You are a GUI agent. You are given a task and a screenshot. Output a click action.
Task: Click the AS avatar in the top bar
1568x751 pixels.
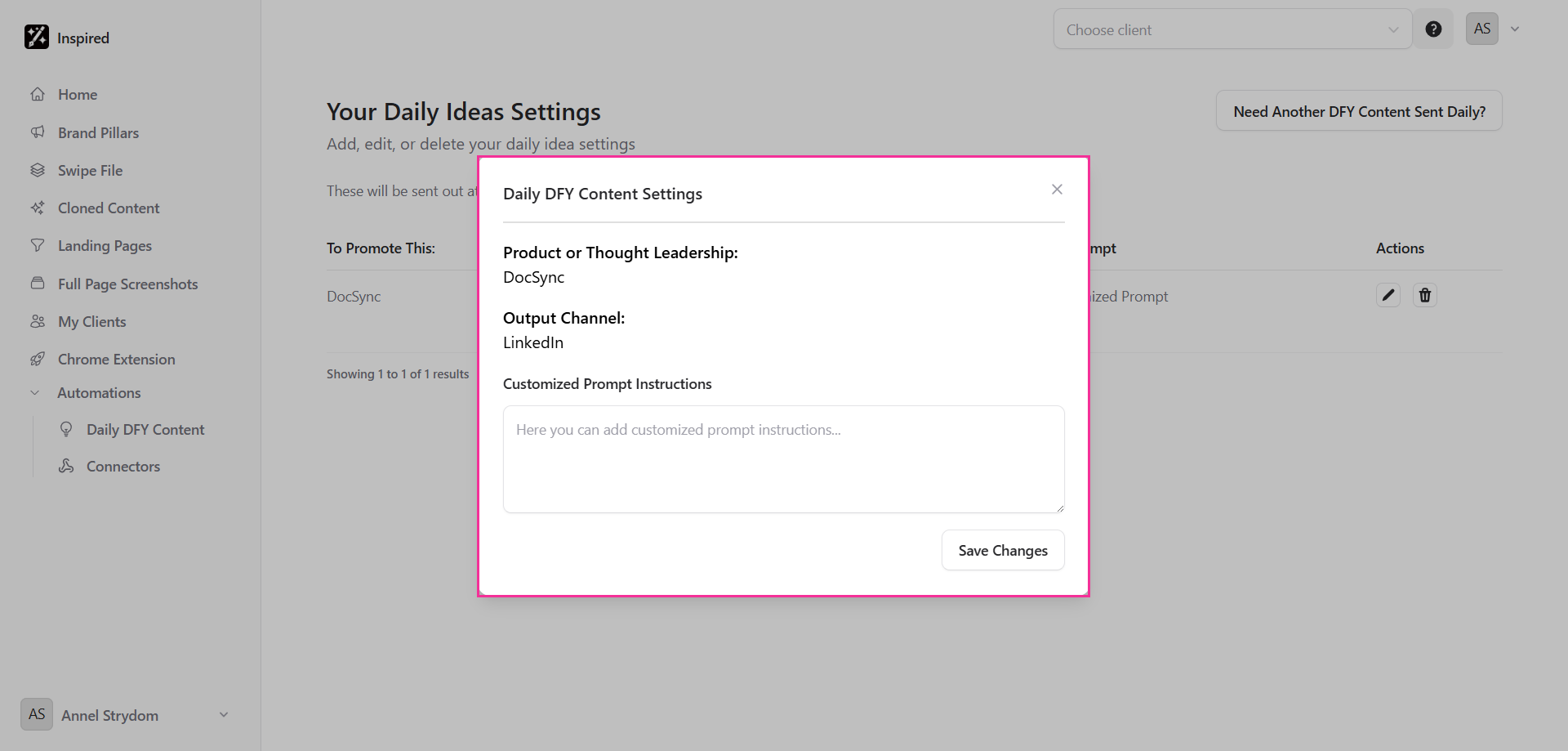[x=1482, y=29]
